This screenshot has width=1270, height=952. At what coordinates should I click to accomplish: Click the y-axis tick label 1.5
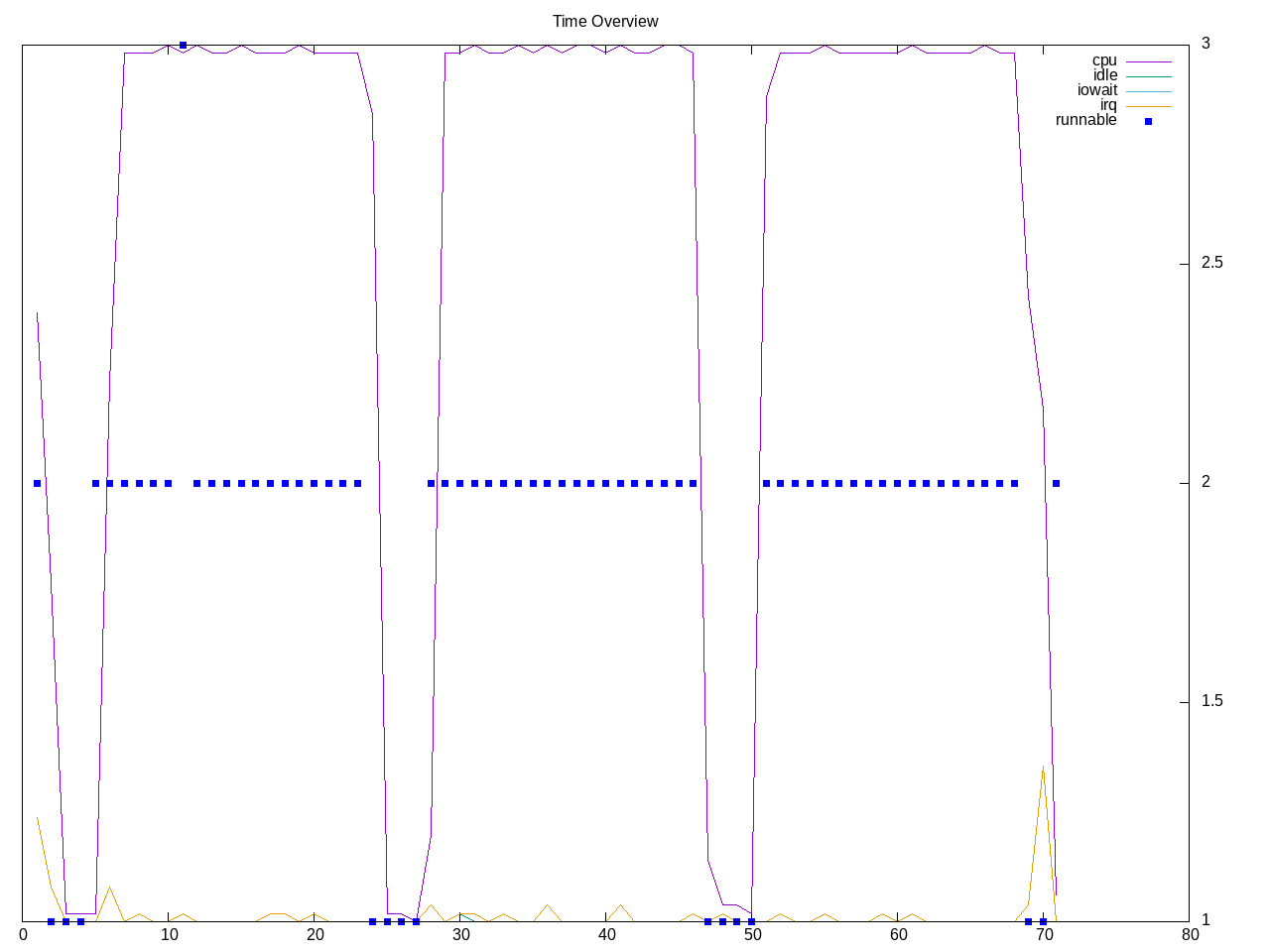1212,701
